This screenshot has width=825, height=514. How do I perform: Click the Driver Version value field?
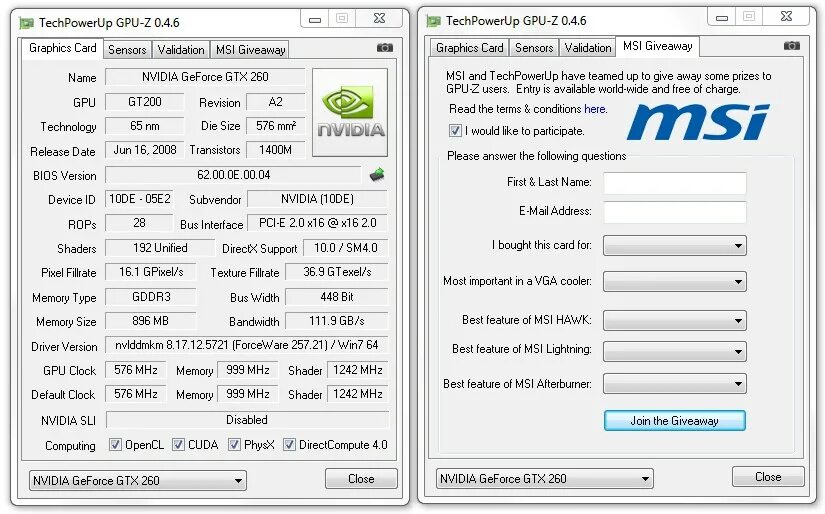point(247,345)
